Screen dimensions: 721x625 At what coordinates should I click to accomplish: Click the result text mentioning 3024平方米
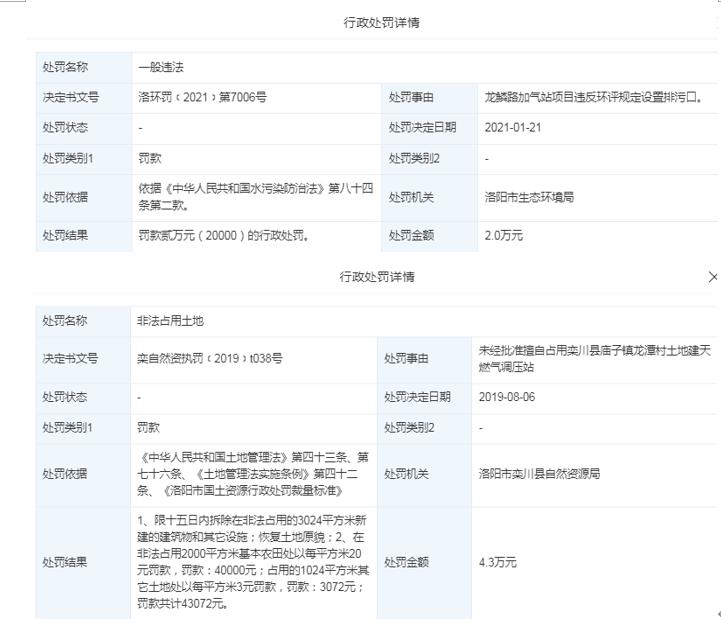(x=253, y=562)
